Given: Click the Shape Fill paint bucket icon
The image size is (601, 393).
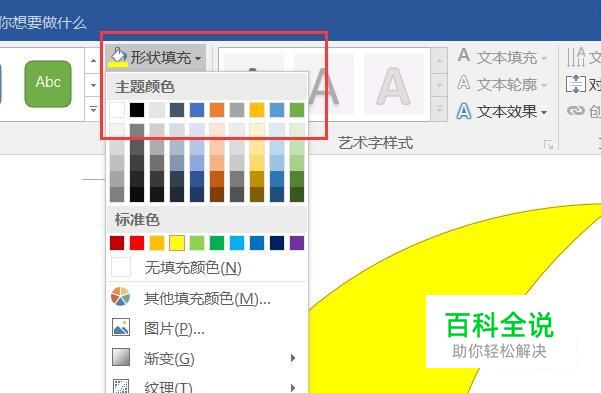Looking at the screenshot, I should pos(118,57).
